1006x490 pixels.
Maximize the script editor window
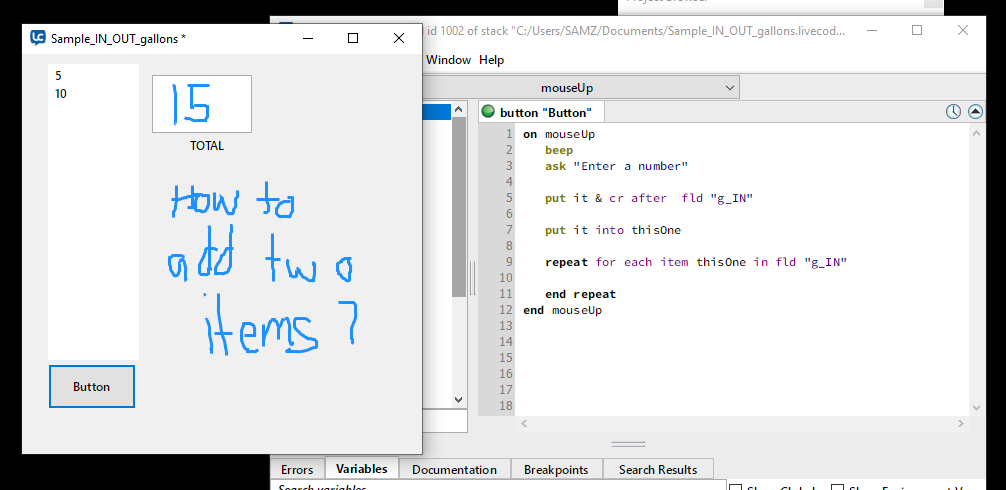tap(917, 30)
